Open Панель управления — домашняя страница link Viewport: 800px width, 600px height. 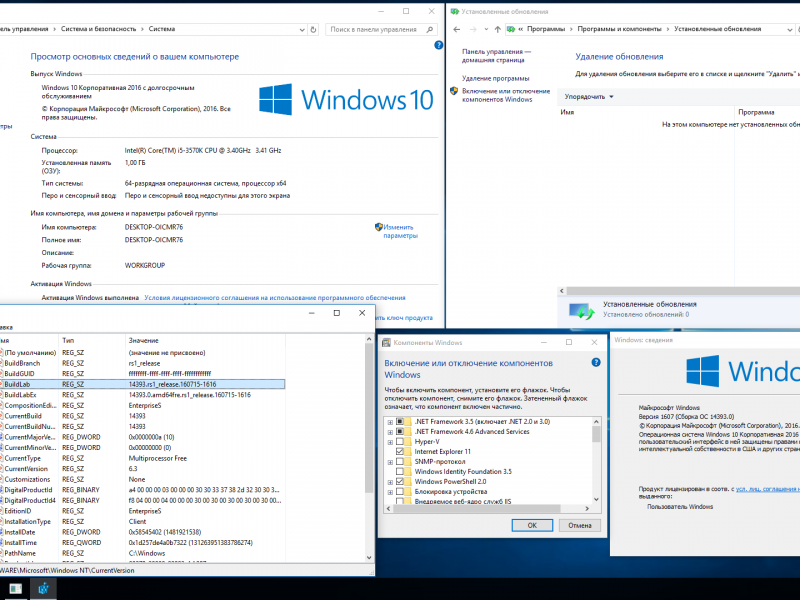pos(496,56)
